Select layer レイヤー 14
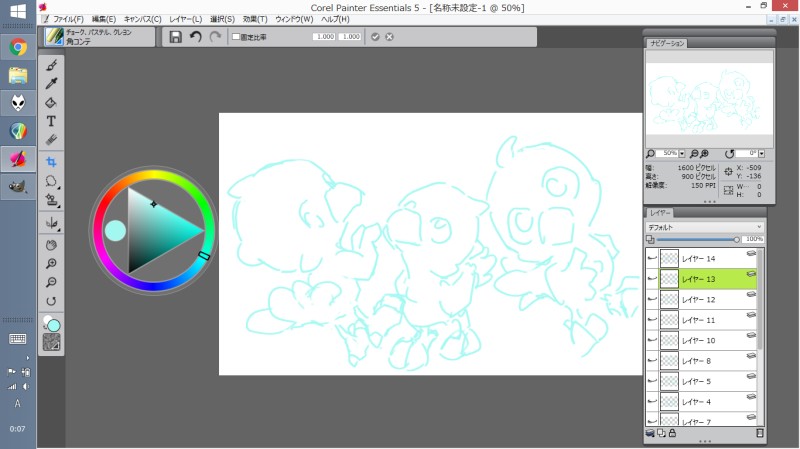The image size is (800, 449). point(709,259)
